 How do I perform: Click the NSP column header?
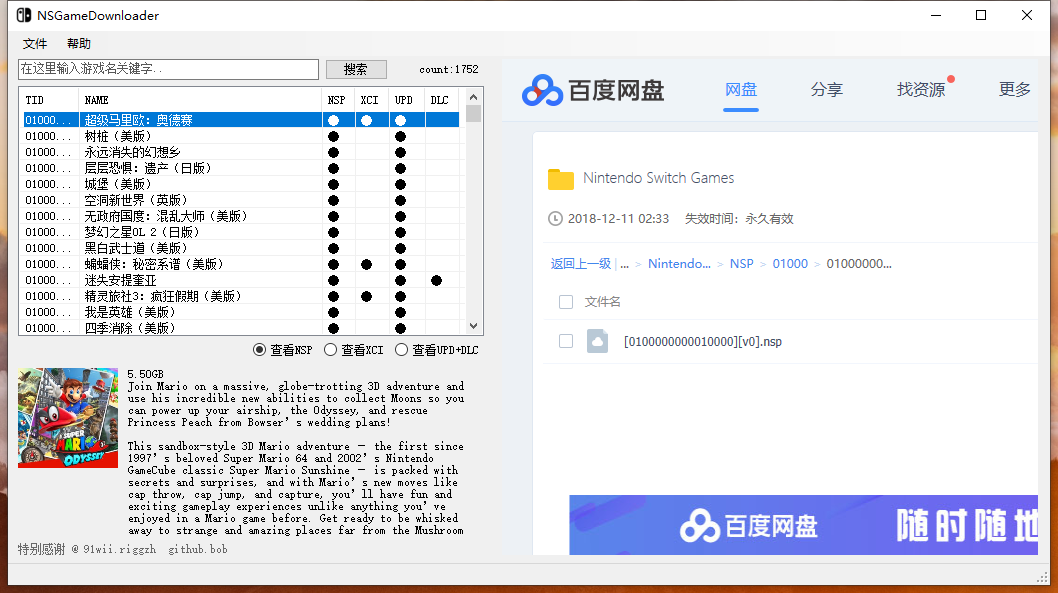coord(338,100)
